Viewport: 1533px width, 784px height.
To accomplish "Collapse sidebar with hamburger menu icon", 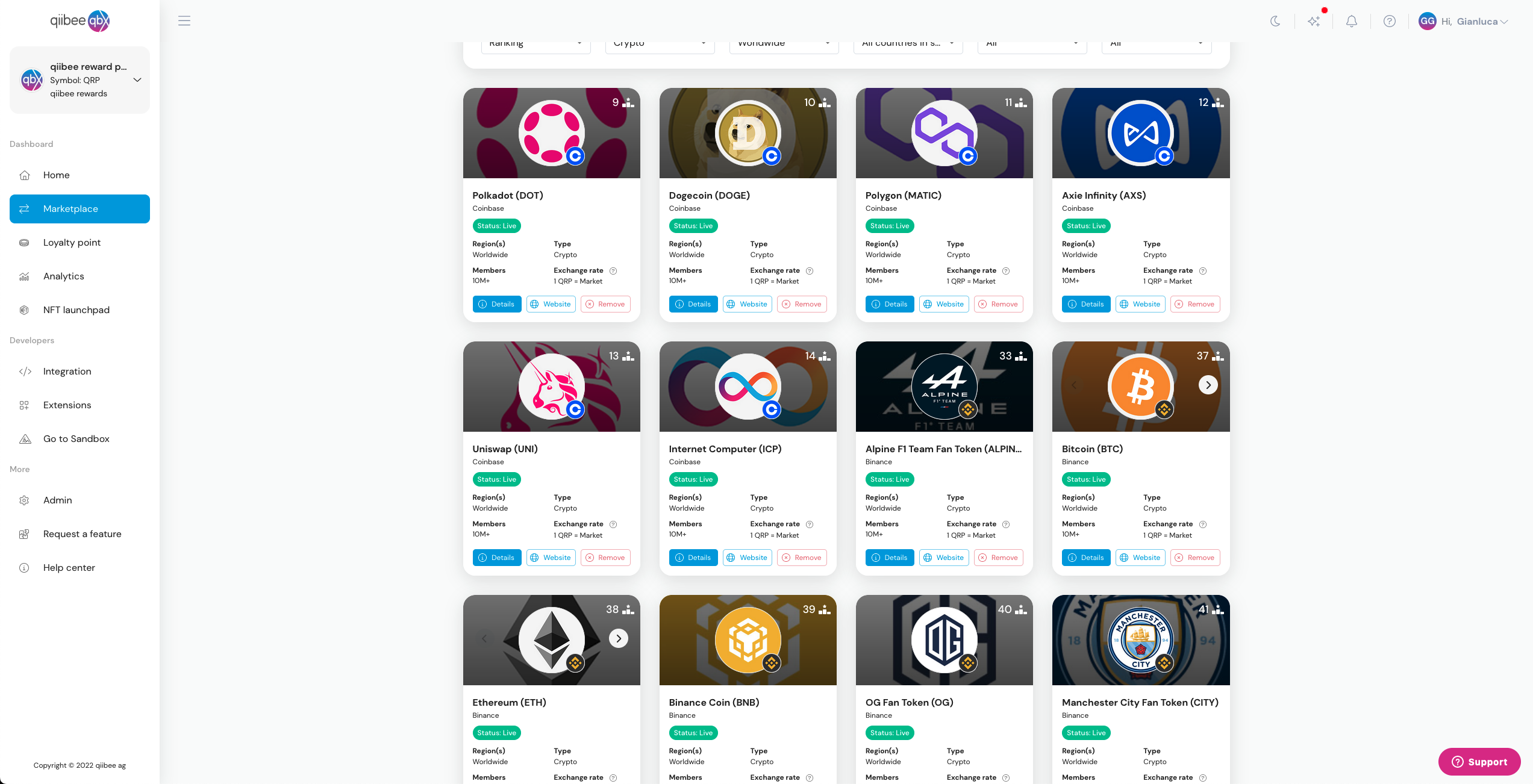I will 184,20.
